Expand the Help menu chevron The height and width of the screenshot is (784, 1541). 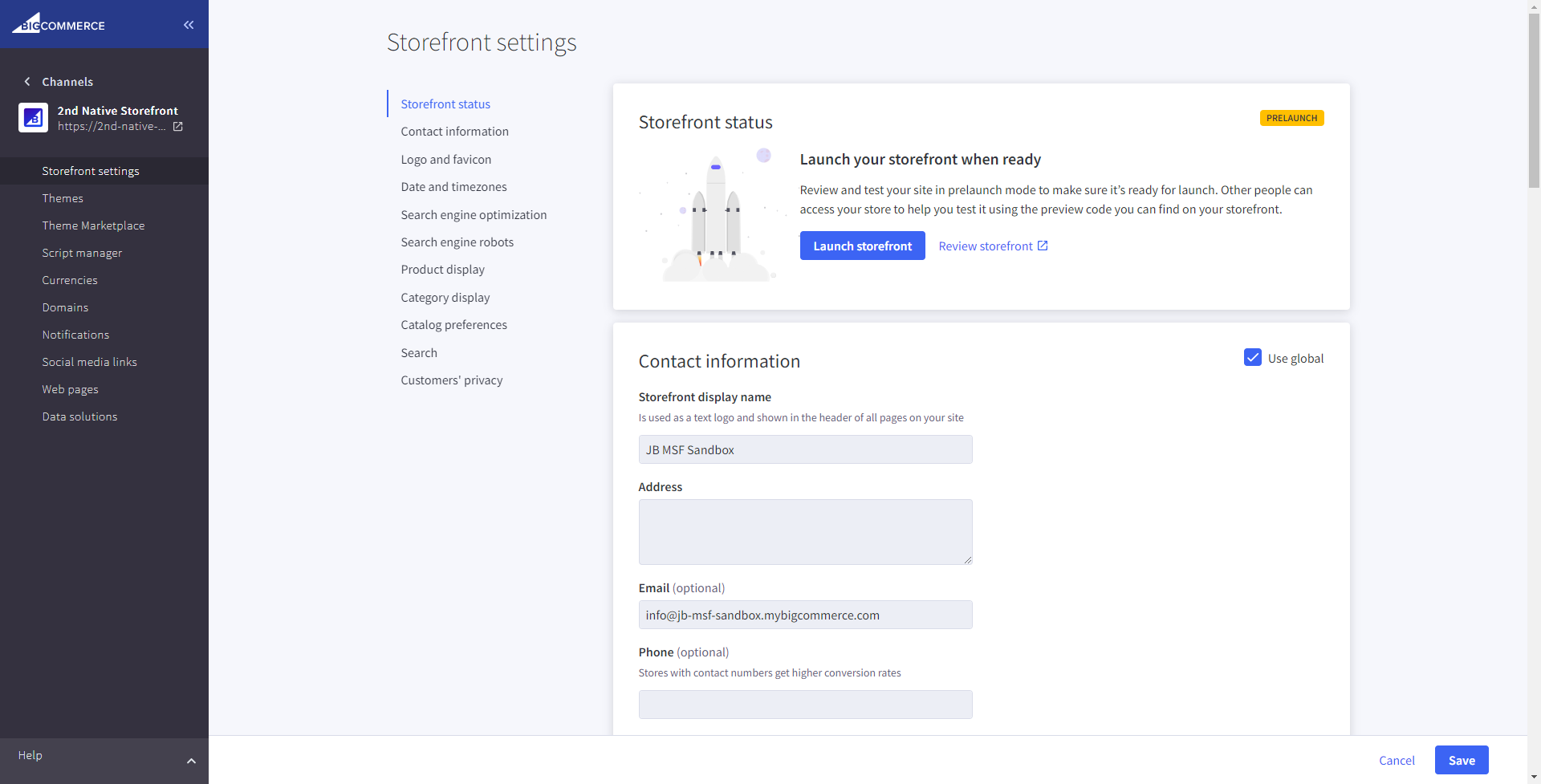(x=191, y=761)
